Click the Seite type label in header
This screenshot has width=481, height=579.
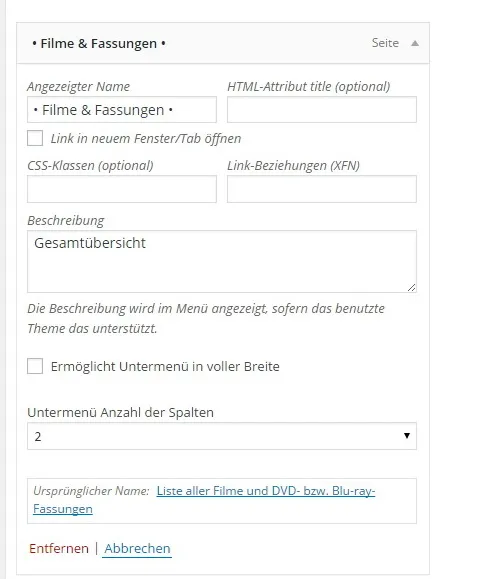click(385, 43)
